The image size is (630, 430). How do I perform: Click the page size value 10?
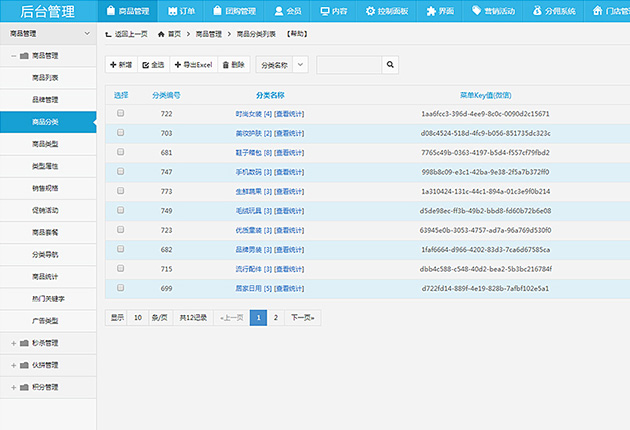(138, 318)
